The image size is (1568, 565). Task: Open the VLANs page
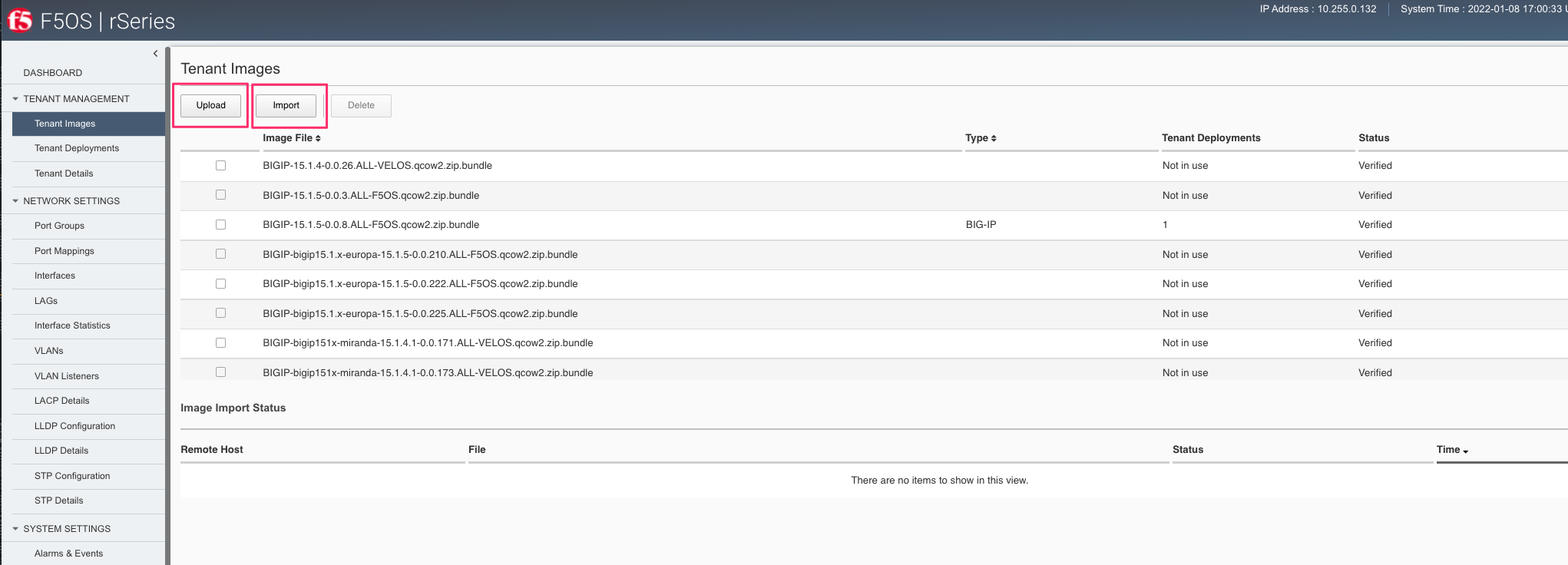tap(49, 351)
